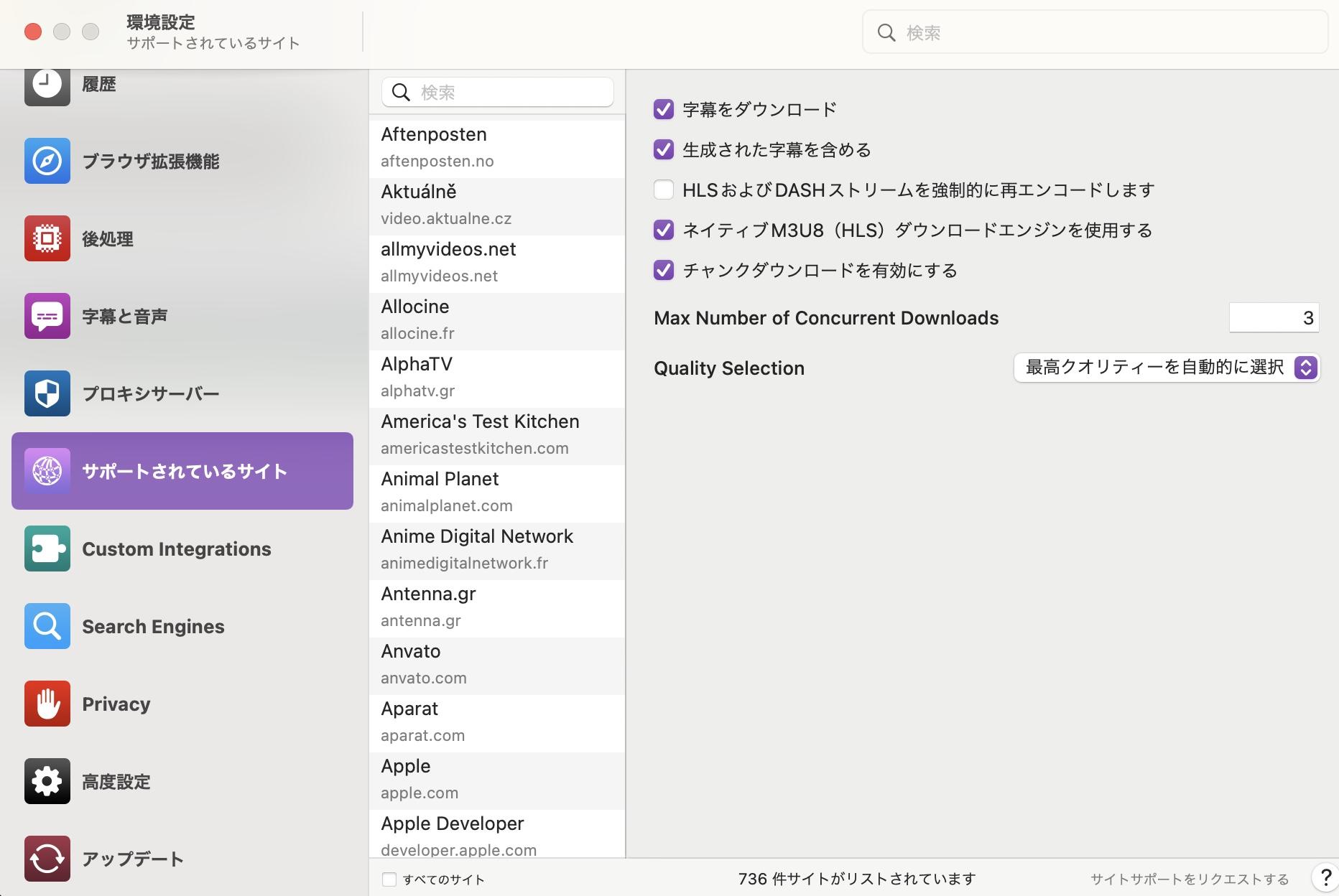Open the Custom Integrations puzzle icon
The height and width of the screenshot is (896, 1339).
click(47, 549)
